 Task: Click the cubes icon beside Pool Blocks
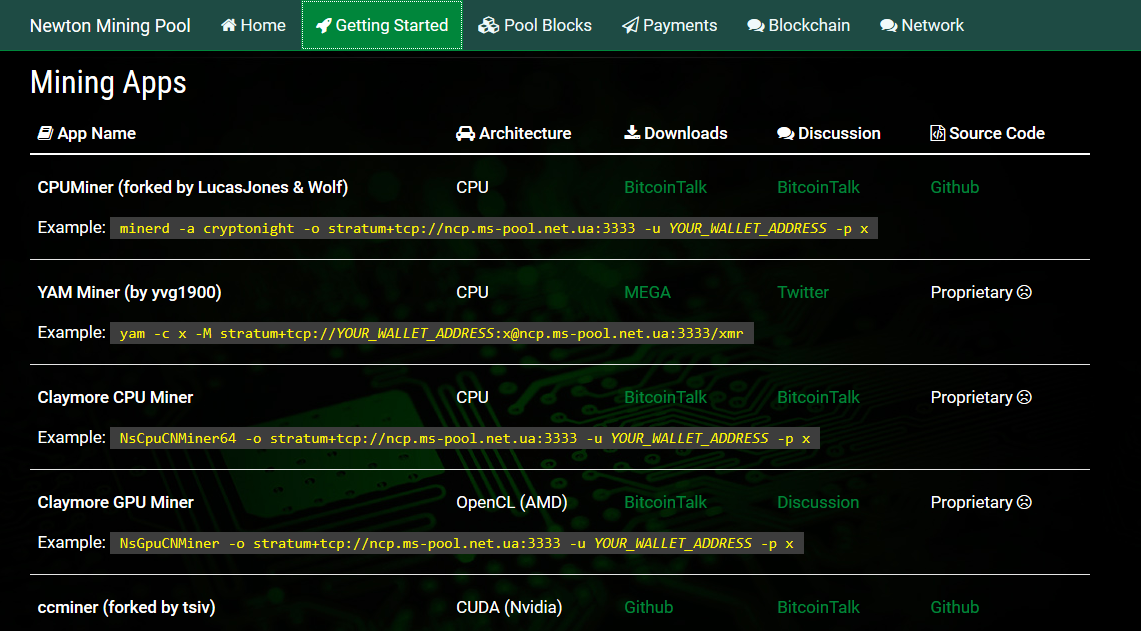(488, 25)
